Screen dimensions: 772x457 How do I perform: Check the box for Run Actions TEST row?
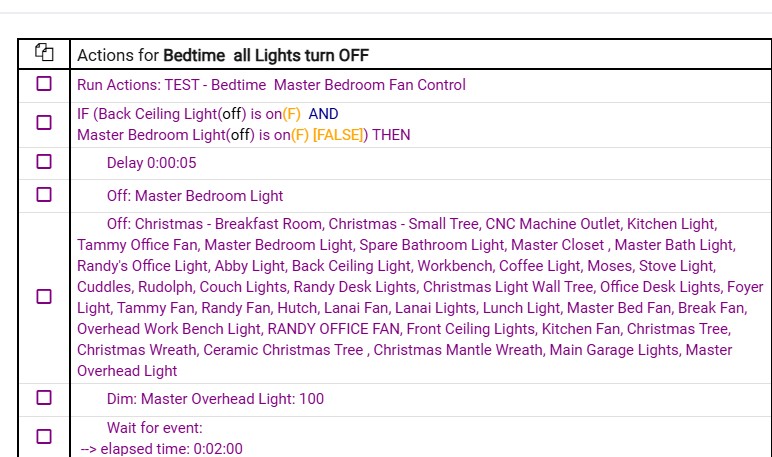(44, 84)
